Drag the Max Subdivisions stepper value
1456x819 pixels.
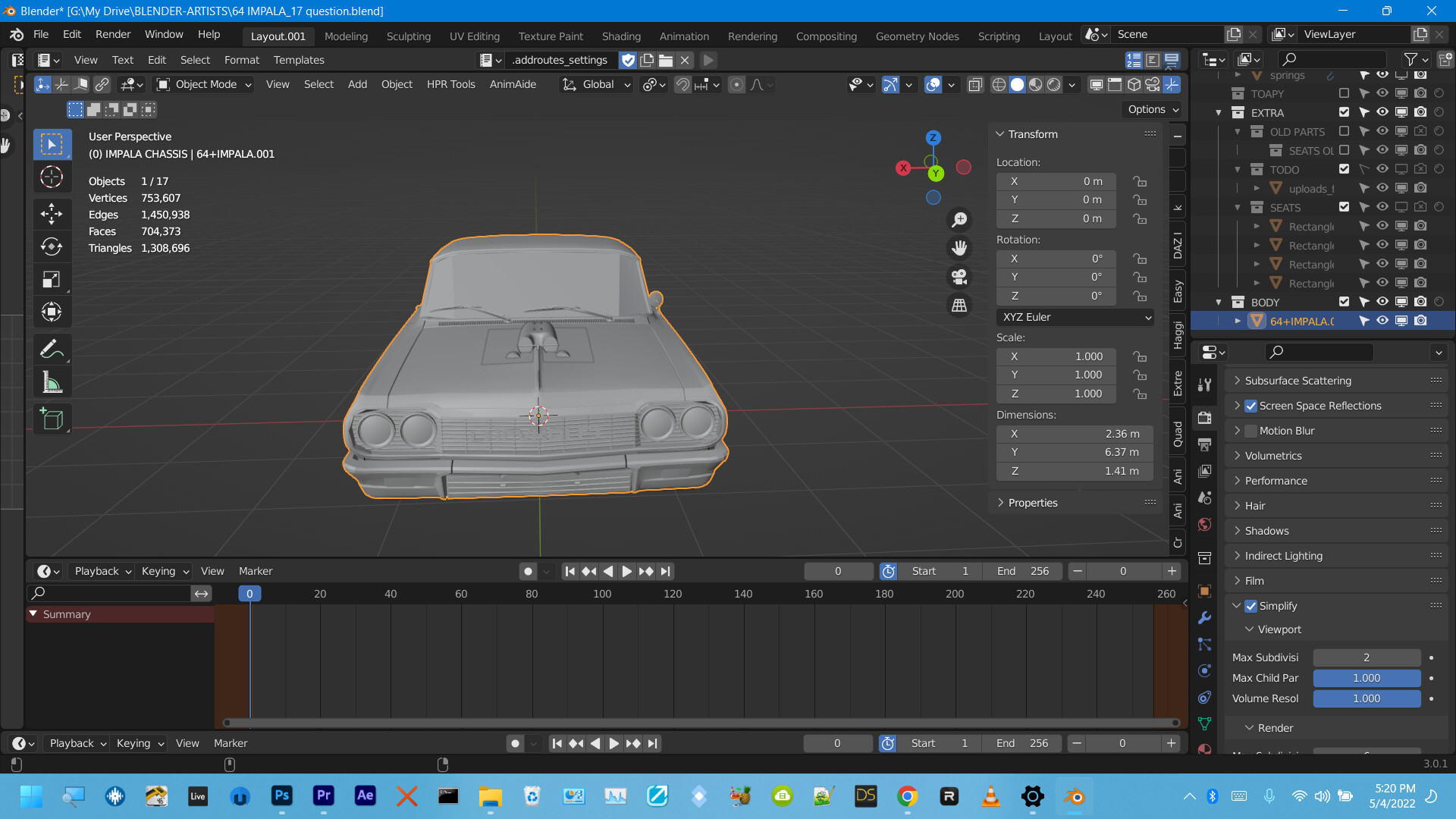click(1366, 657)
